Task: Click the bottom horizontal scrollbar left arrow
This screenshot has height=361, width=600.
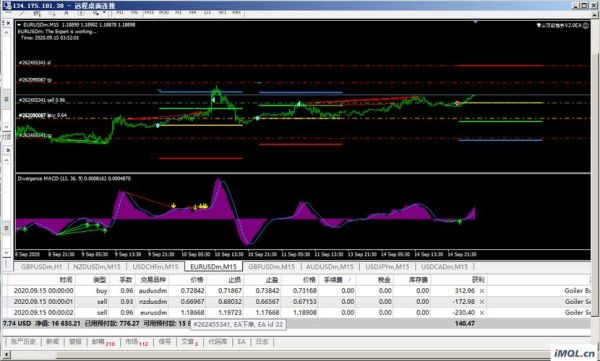Action: 4,355
